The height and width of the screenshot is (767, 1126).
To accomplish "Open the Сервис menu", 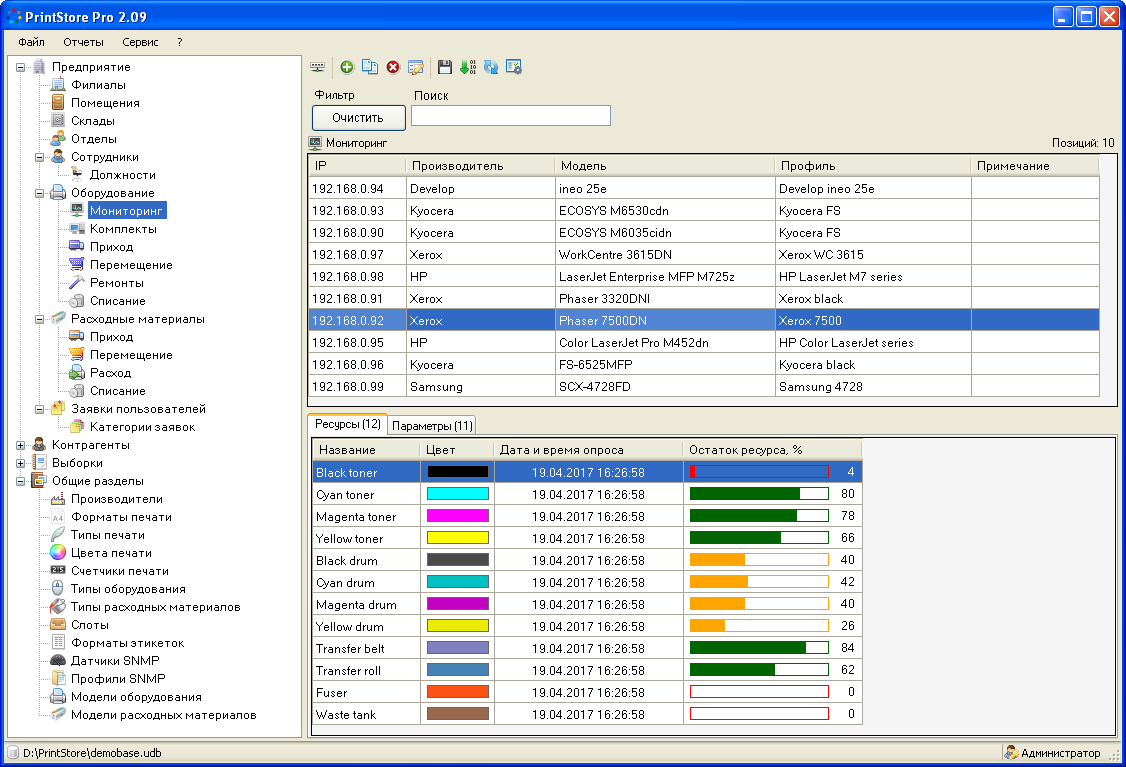I will click(x=140, y=42).
